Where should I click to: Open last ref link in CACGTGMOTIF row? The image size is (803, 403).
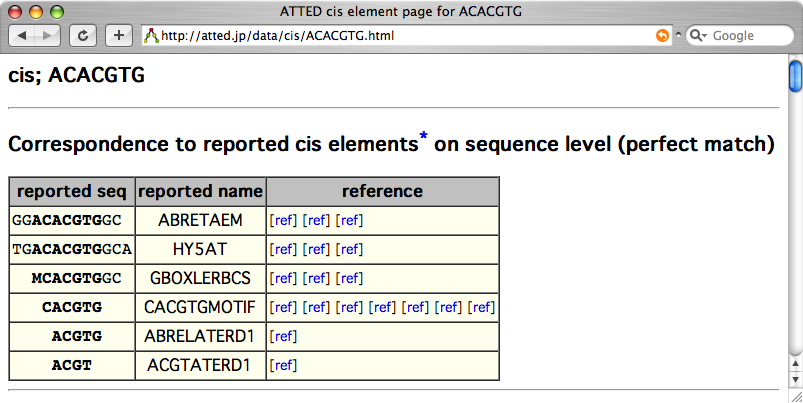(482, 307)
